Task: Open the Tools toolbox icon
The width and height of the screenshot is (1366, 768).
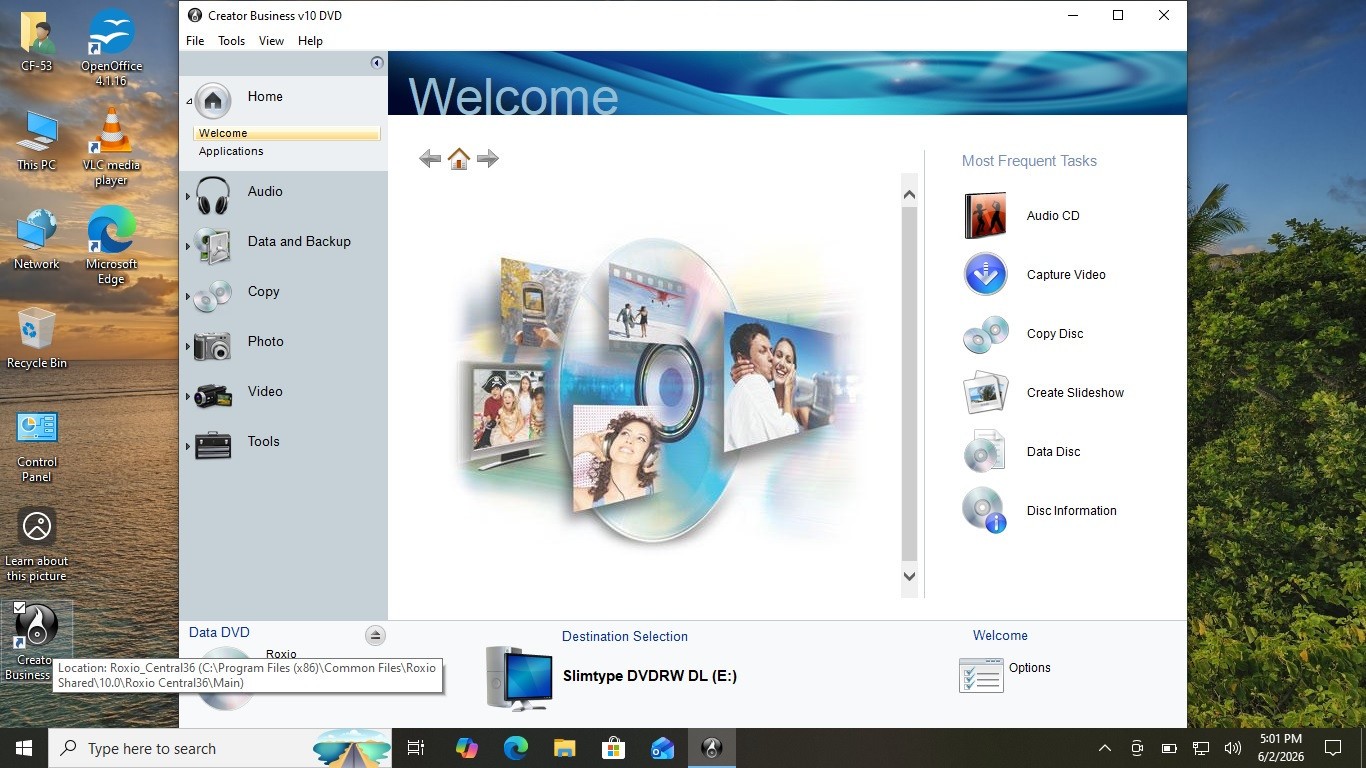Action: pyautogui.click(x=213, y=445)
